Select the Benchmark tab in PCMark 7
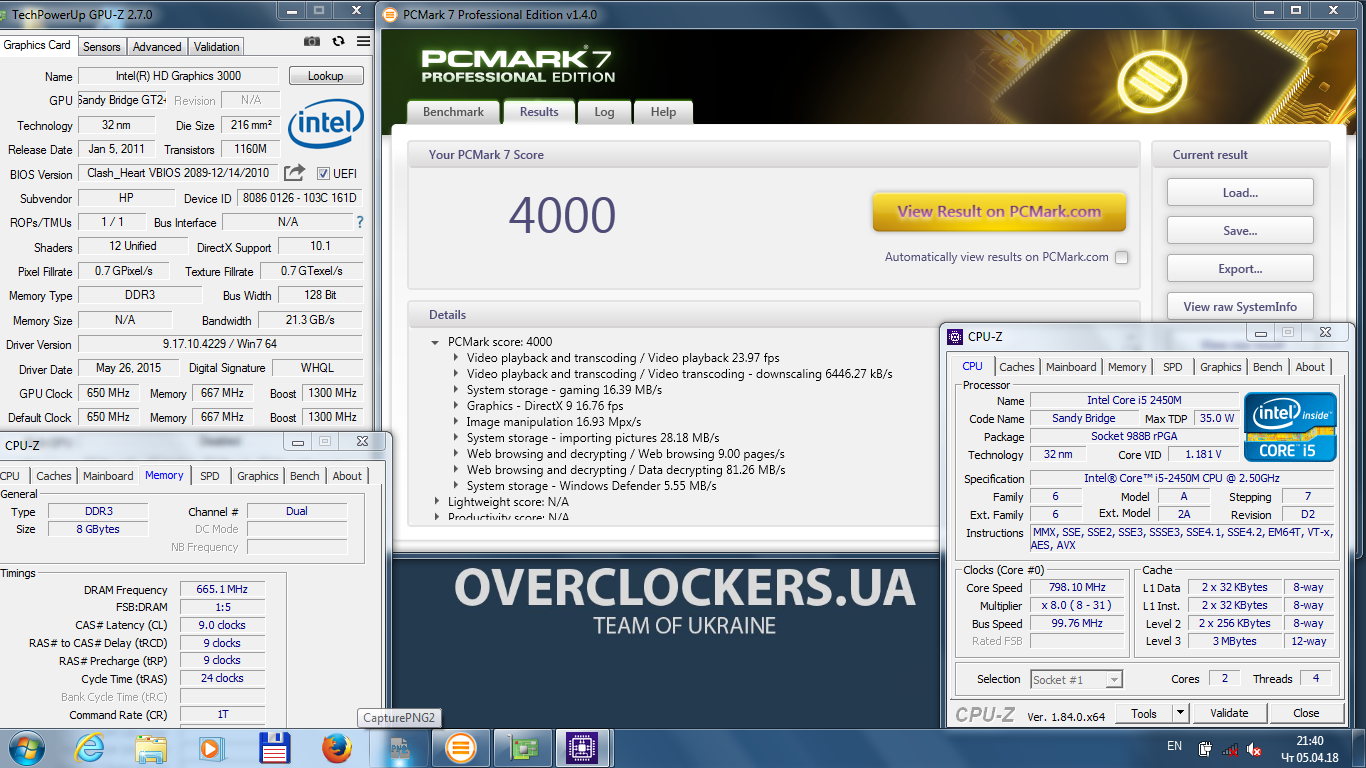This screenshot has width=1366, height=768. (x=453, y=112)
